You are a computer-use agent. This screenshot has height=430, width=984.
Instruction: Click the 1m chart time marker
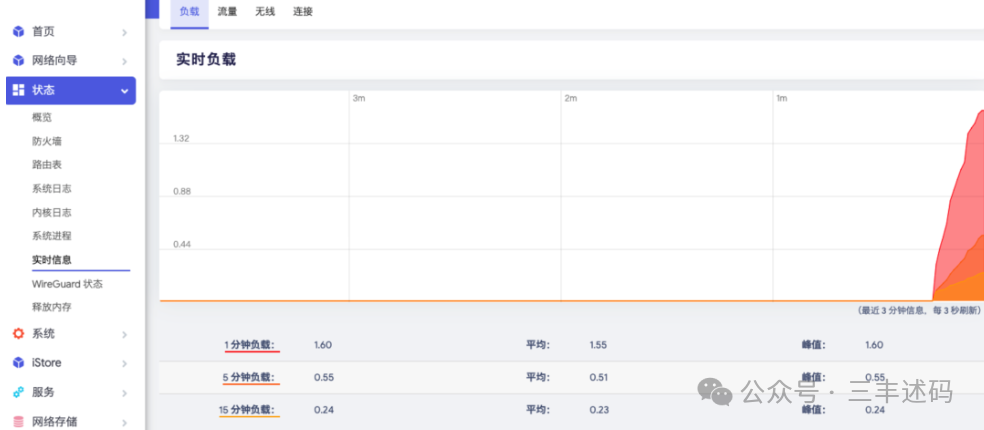782,99
